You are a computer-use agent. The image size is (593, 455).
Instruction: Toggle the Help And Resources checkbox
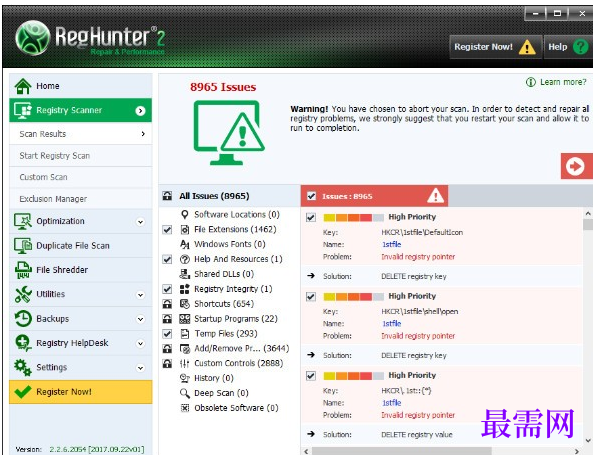click(167, 259)
